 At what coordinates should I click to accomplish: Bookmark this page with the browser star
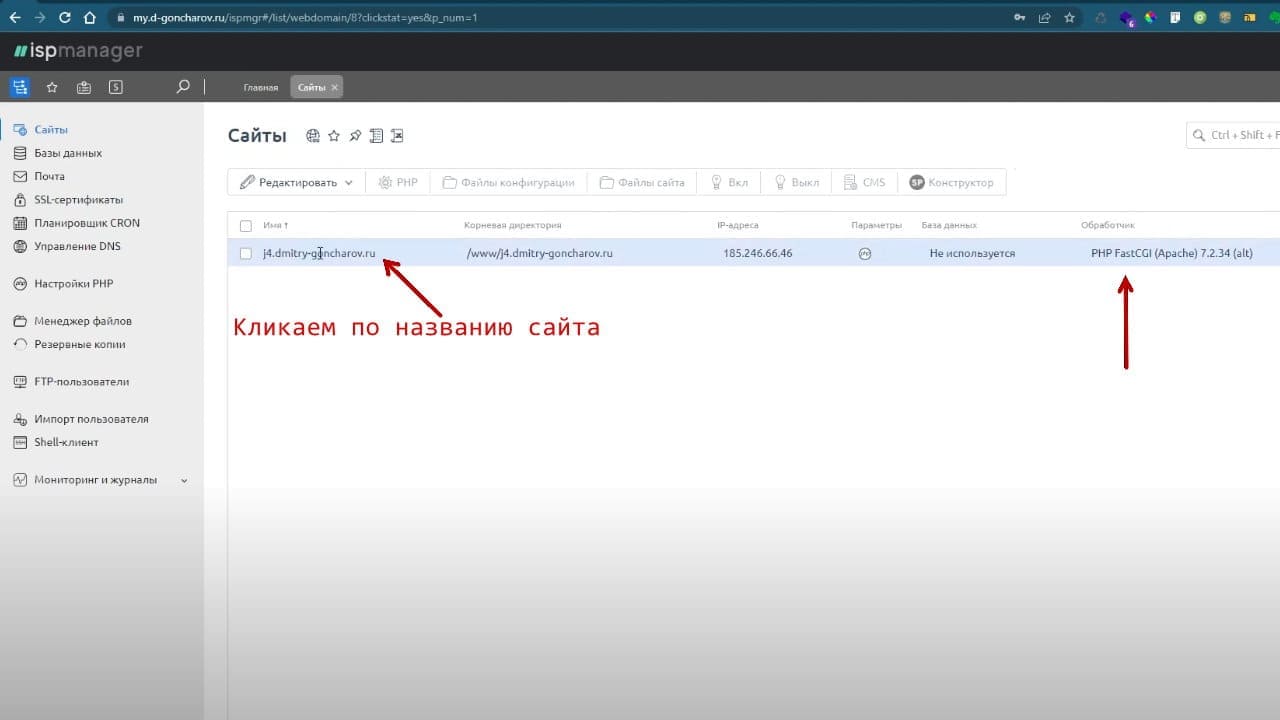[x=1069, y=18]
